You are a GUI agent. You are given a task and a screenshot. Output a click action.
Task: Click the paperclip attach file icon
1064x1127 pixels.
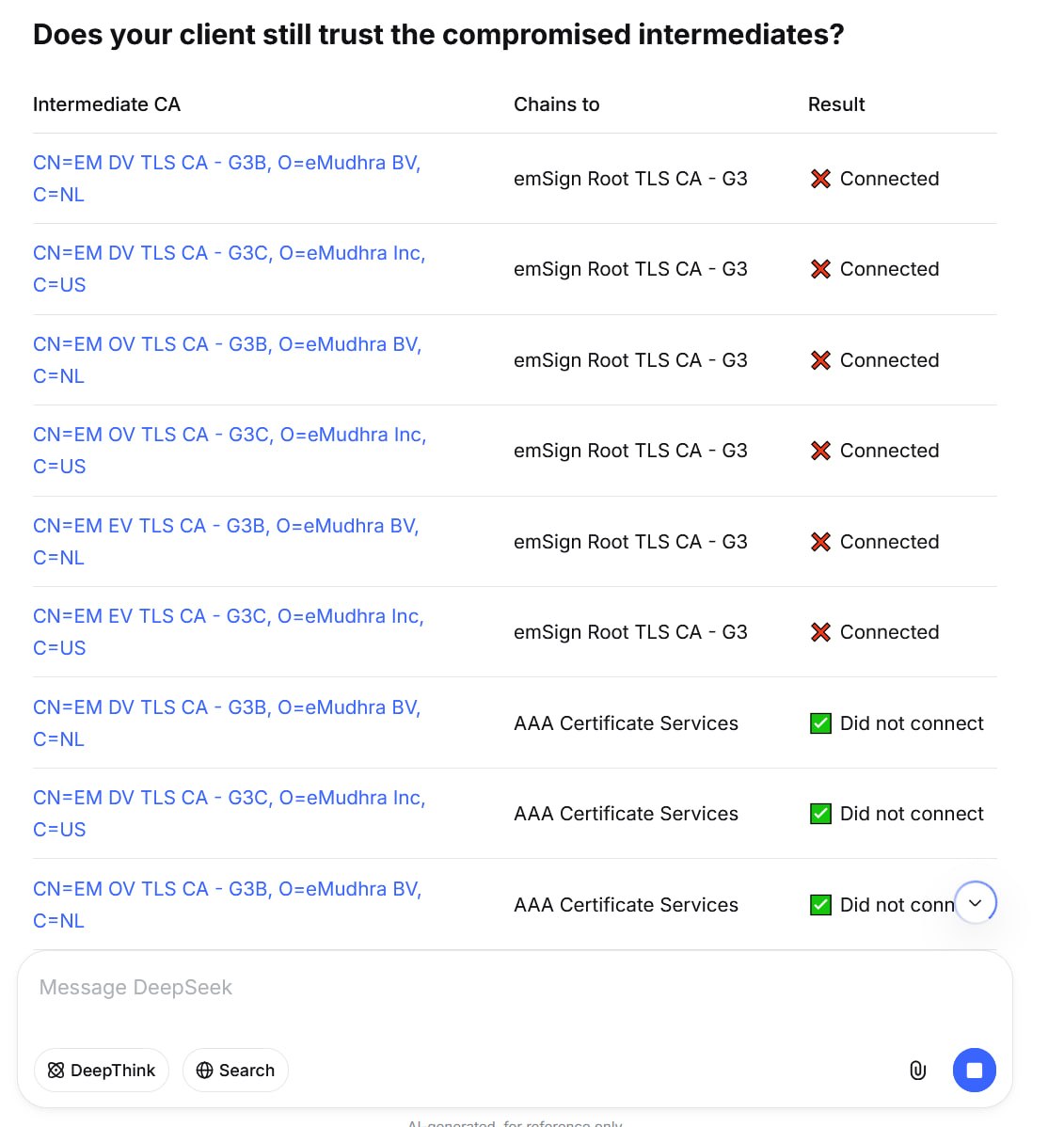point(917,1071)
